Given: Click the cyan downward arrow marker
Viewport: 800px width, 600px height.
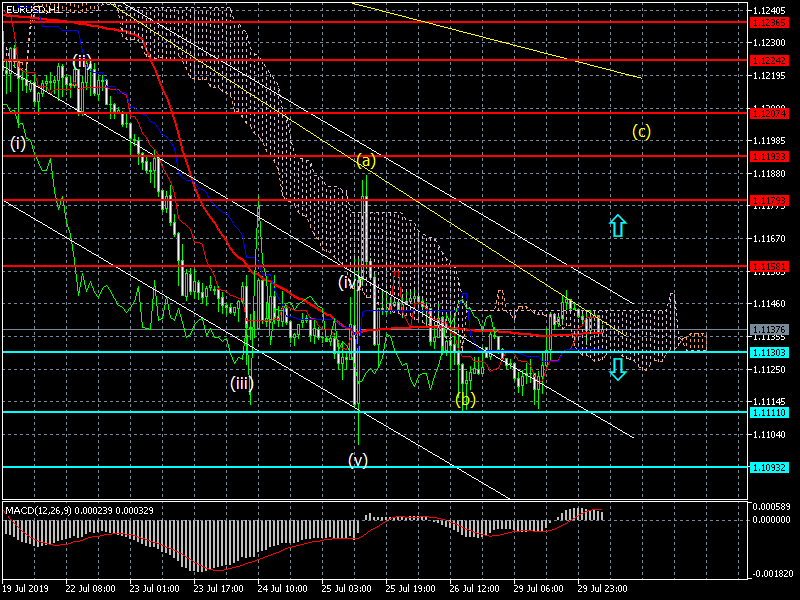Looking at the screenshot, I should pos(618,369).
